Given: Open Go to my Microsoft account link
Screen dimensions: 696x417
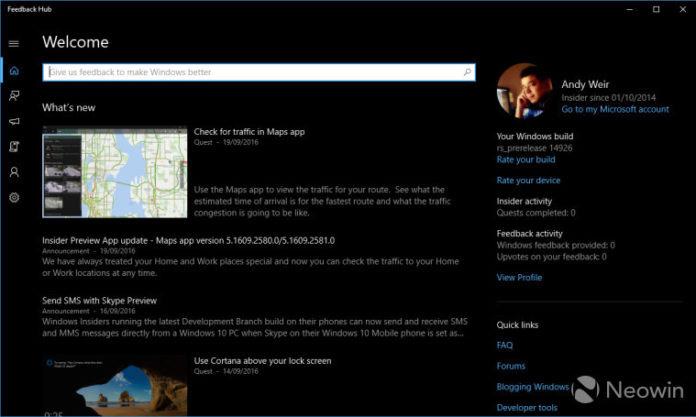Looking at the screenshot, I should pos(615,109).
